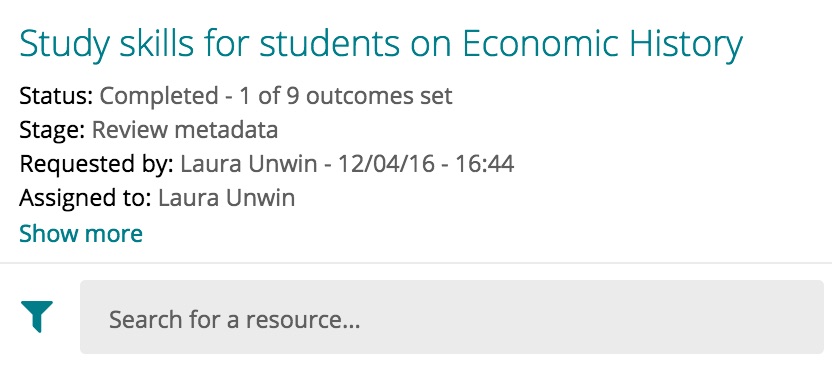Select the Review metadata stage value
The height and width of the screenshot is (368, 832).
click(185, 130)
